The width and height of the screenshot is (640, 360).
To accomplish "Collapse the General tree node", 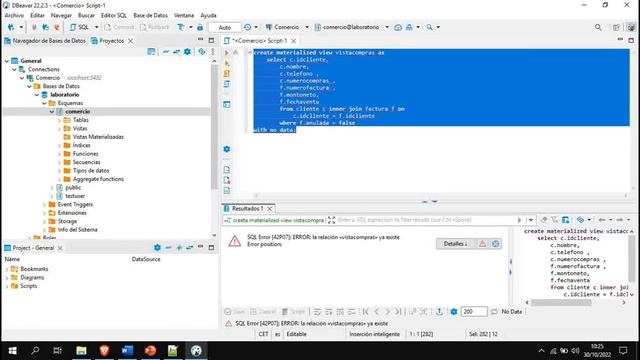I will pos(7,61).
